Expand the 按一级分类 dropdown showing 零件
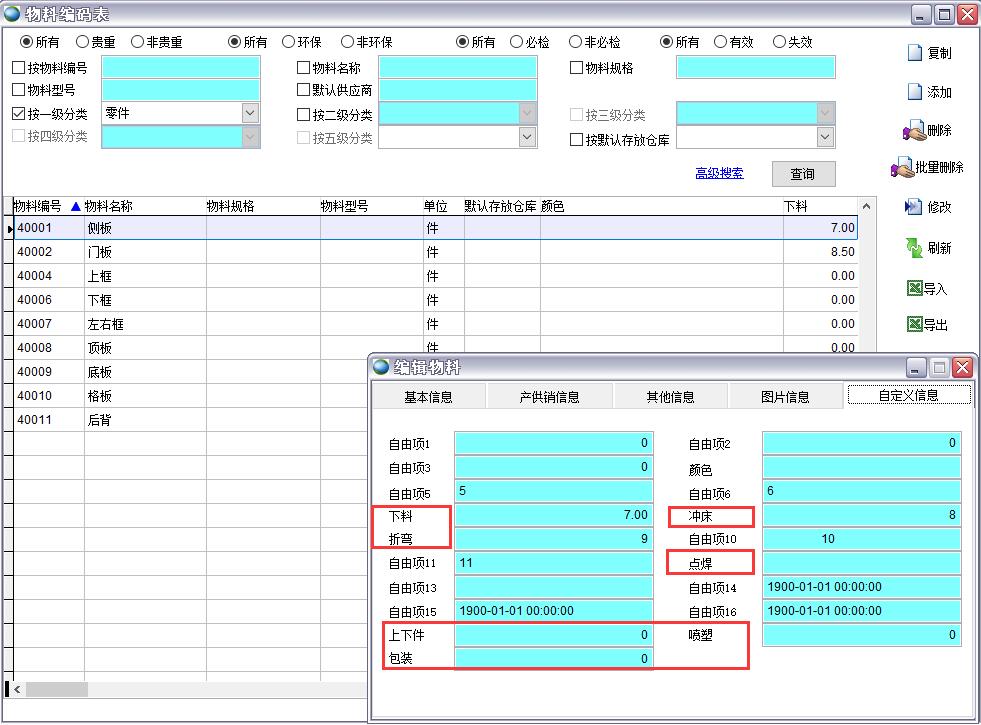 coord(250,114)
